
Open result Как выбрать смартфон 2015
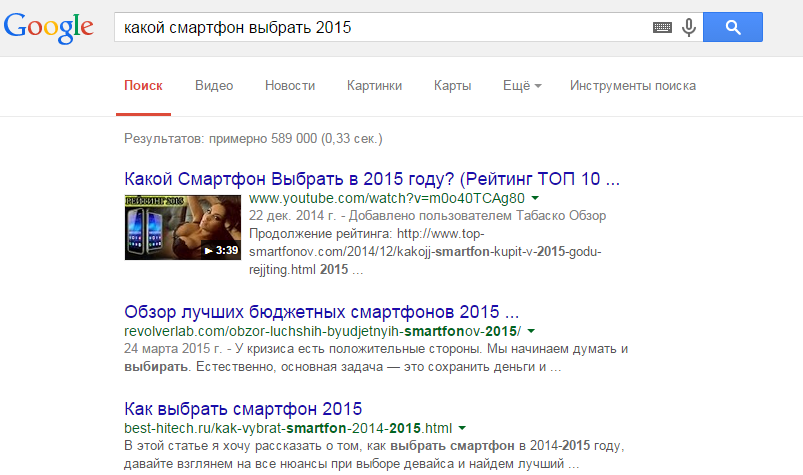pos(243,409)
